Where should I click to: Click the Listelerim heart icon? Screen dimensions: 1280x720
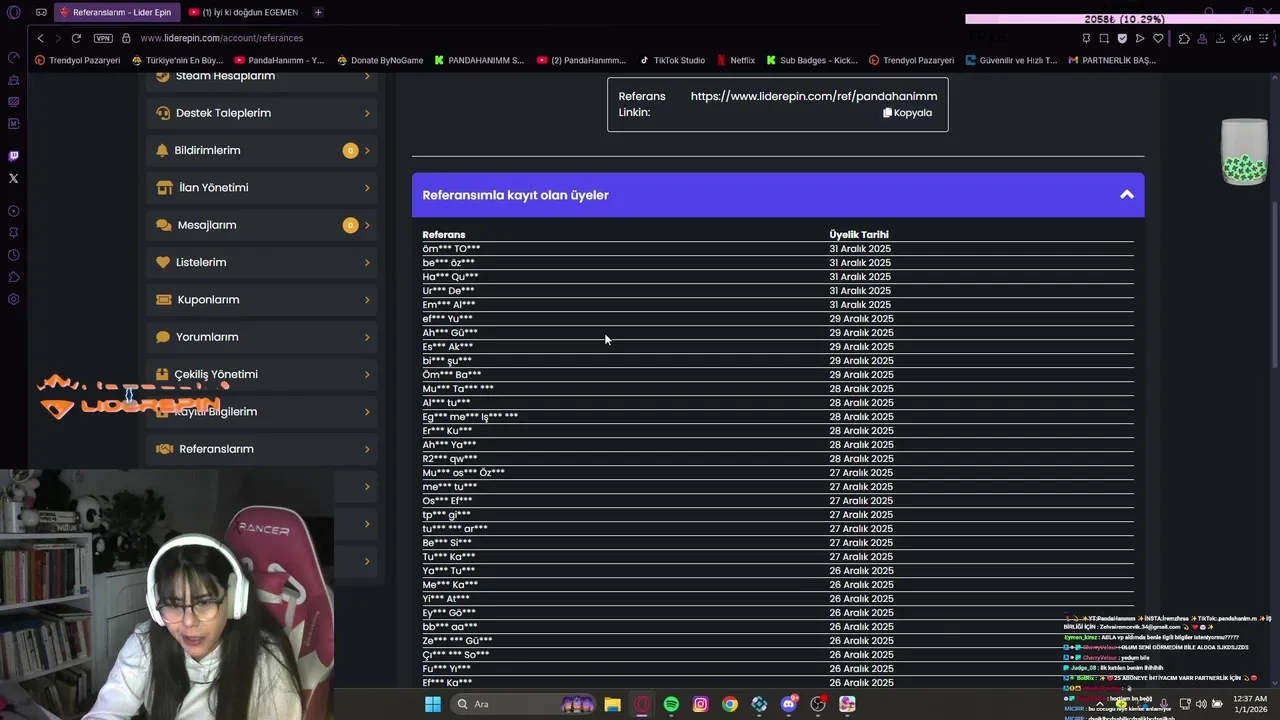click(164, 262)
